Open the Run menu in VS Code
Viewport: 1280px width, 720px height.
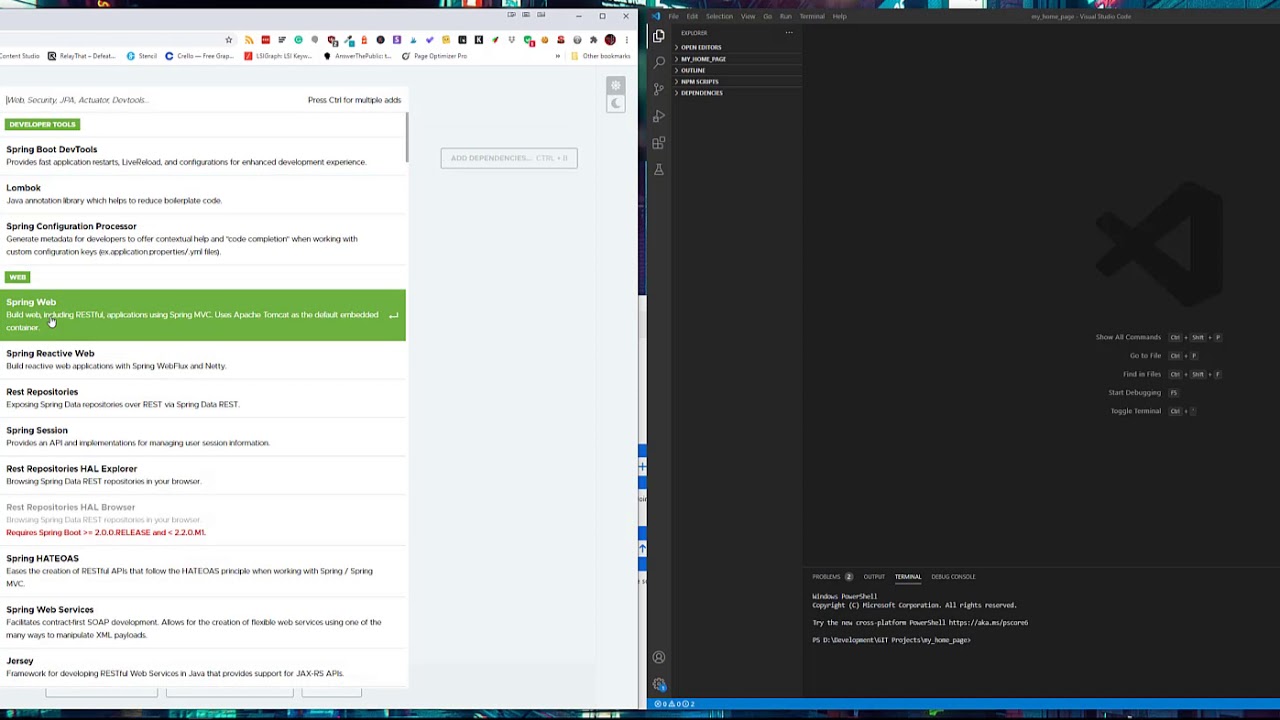[785, 16]
